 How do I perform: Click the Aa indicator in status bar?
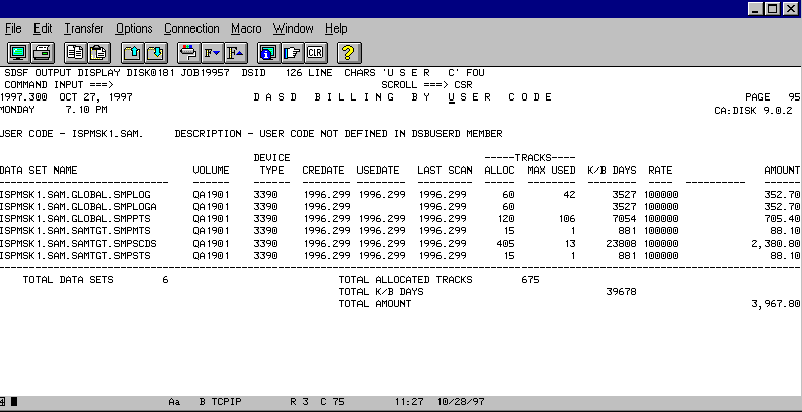pos(174,402)
